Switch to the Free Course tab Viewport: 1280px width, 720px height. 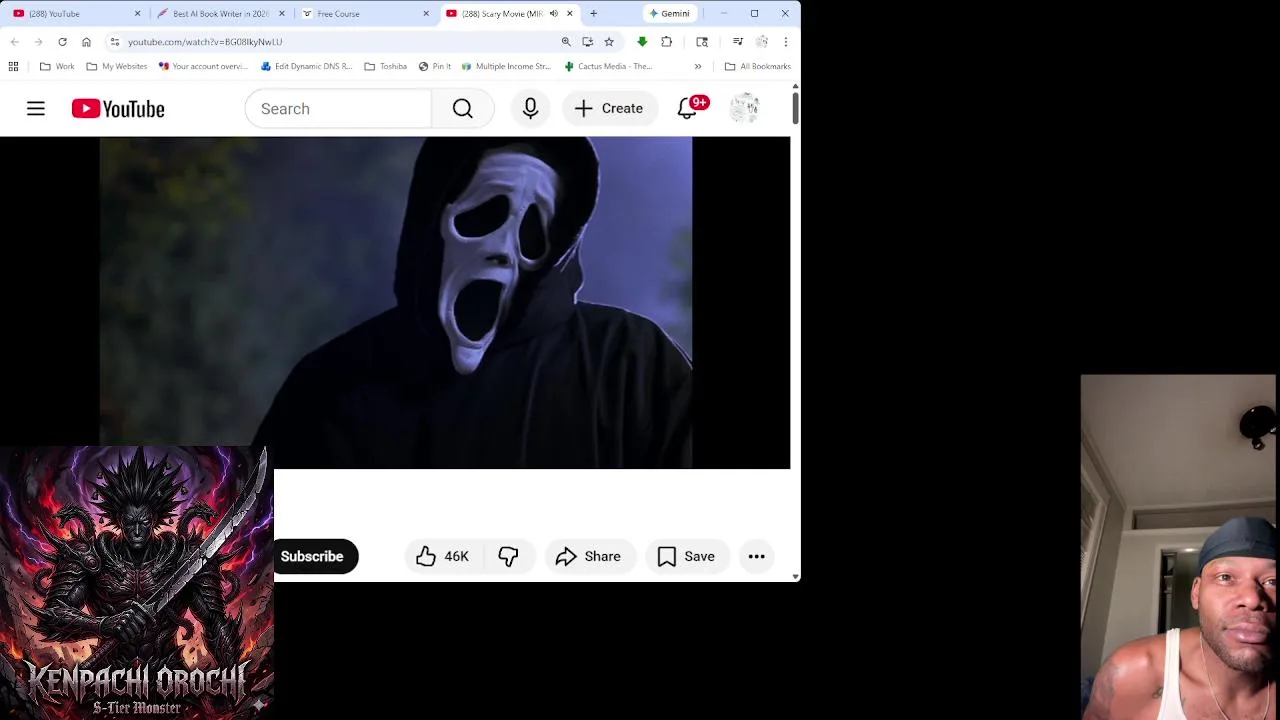pyautogui.click(x=364, y=14)
